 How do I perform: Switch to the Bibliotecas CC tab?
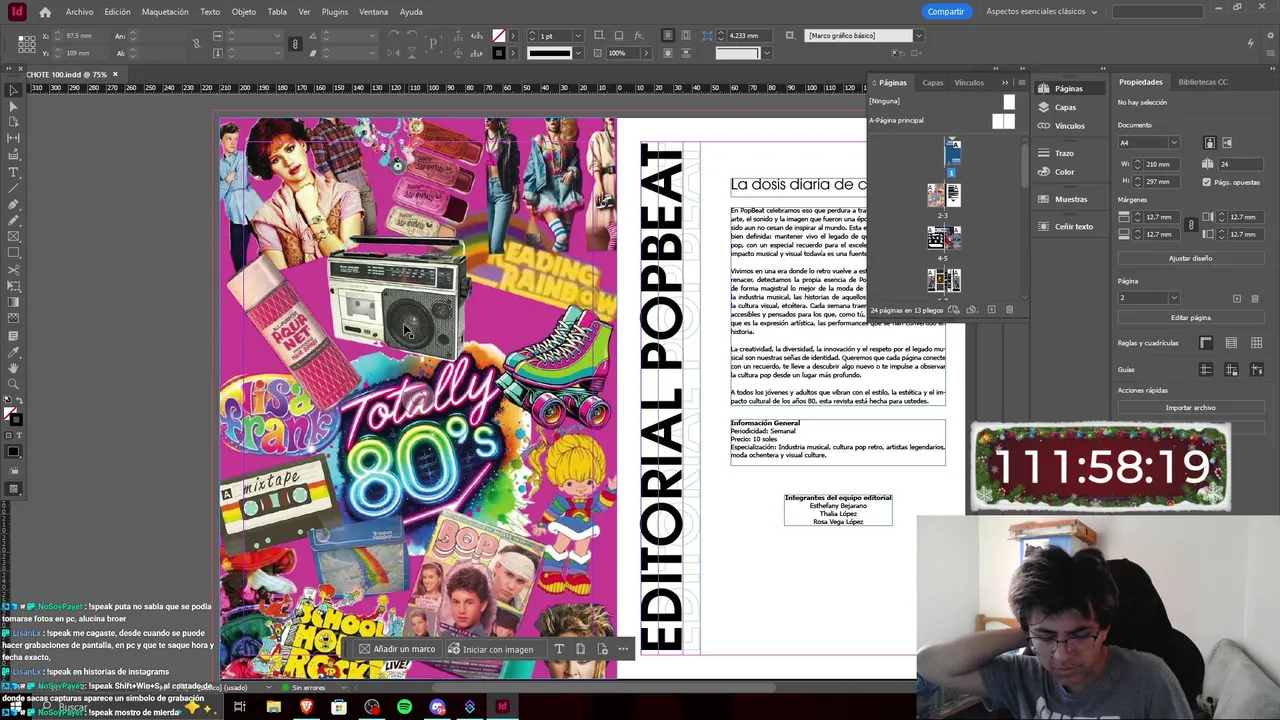coord(1202,82)
